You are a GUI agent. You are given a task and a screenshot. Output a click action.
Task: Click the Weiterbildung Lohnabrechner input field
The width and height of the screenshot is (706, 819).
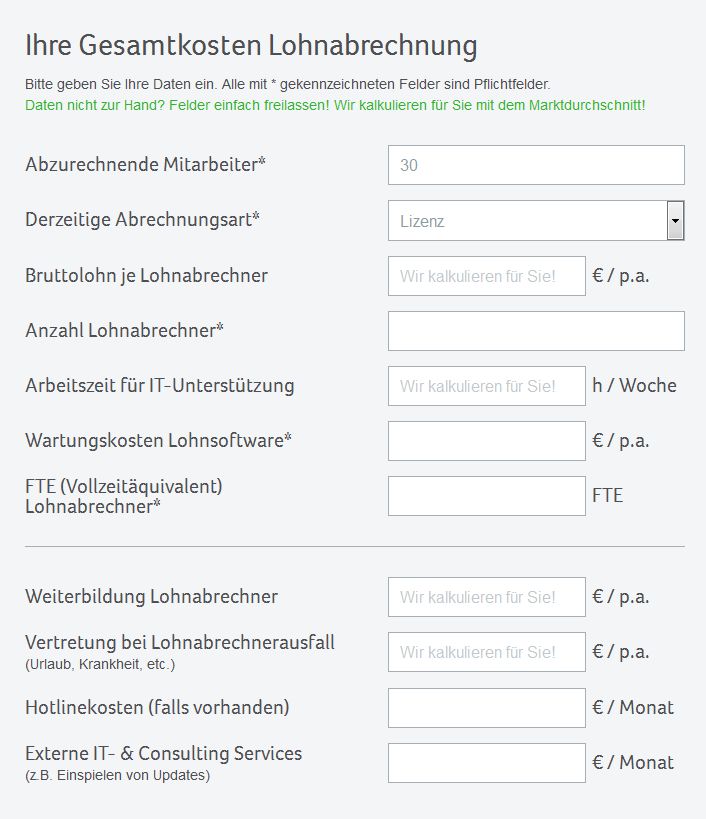[487, 597]
